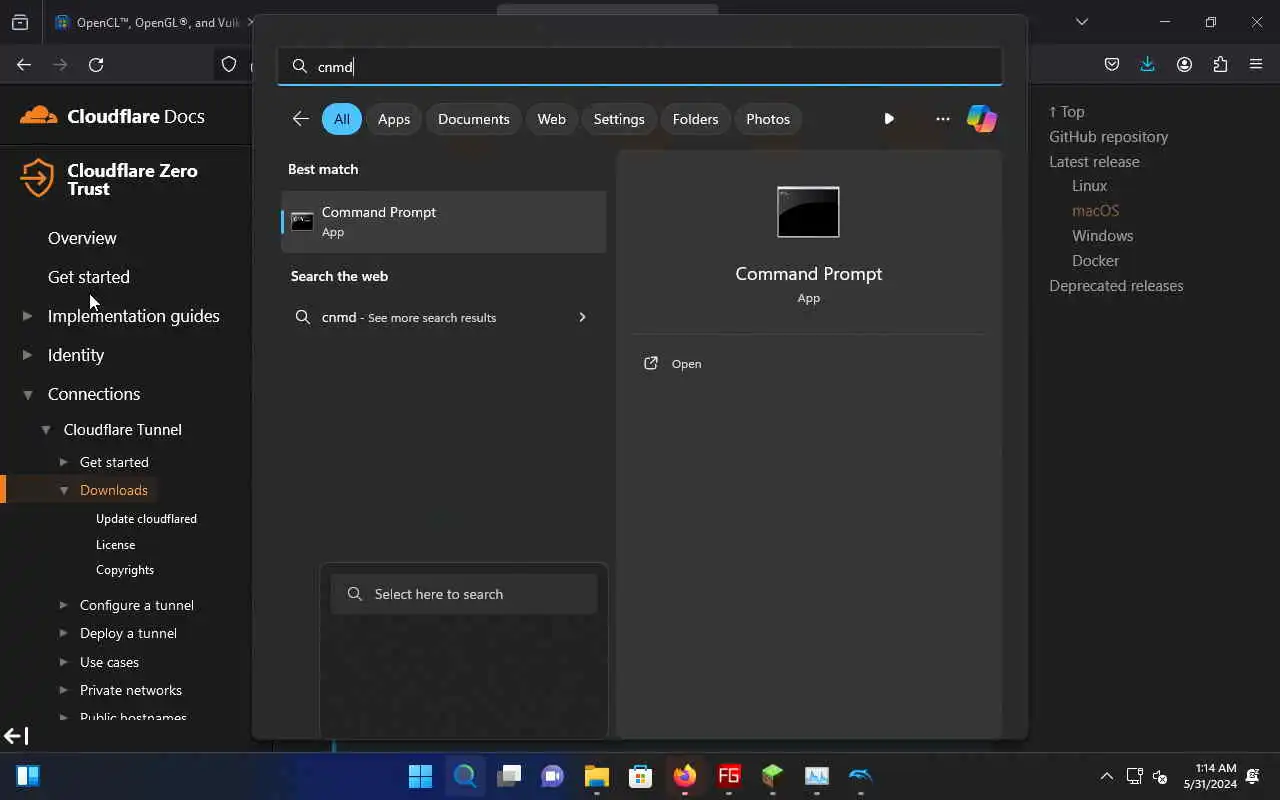Open the taskbar clock and date

tap(1209, 776)
